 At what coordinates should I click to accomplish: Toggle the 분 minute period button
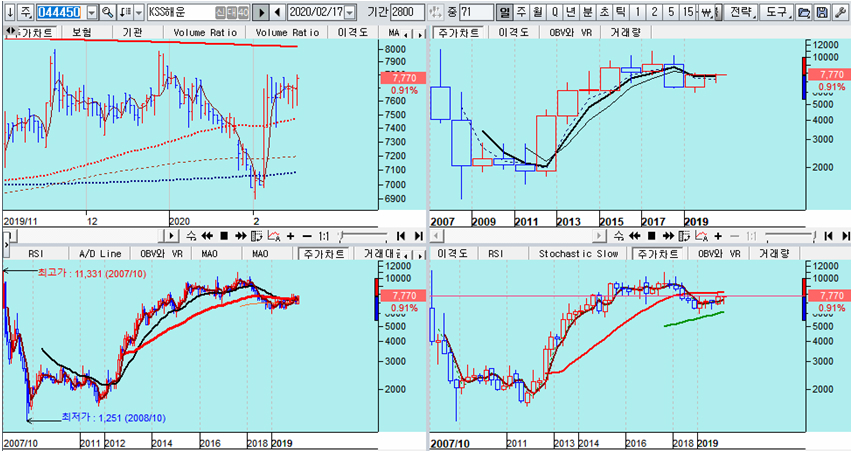(588, 12)
